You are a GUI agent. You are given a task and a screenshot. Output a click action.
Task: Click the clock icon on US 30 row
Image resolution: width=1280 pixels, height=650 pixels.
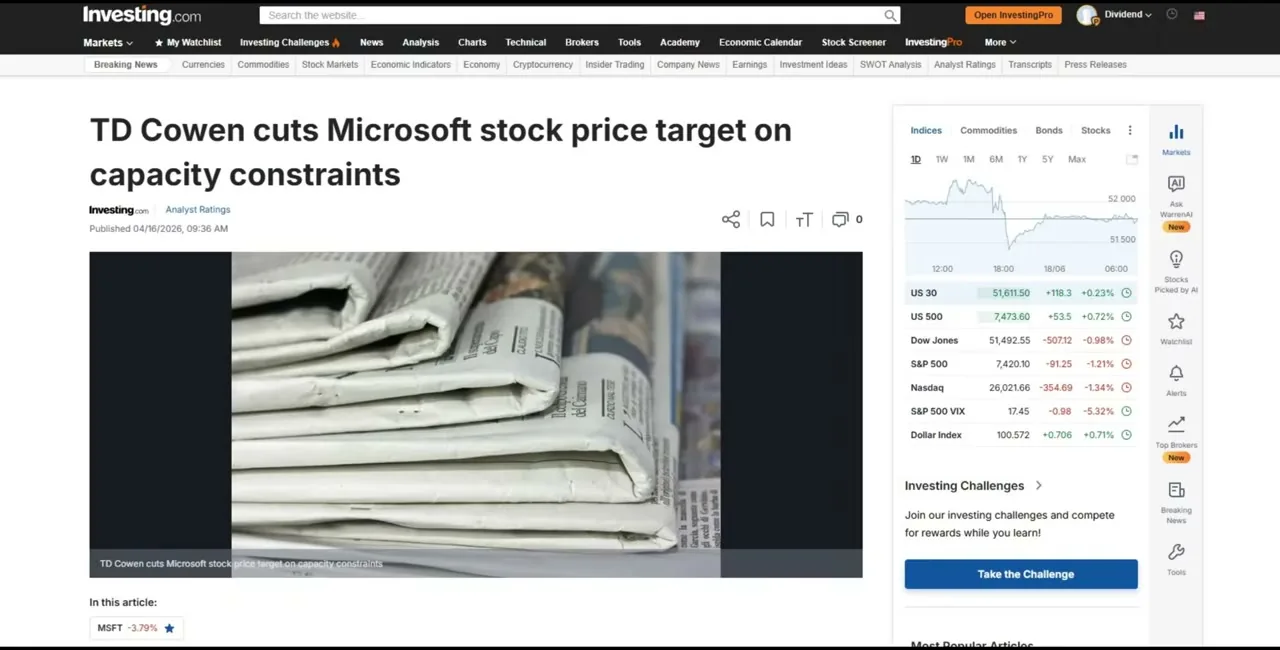[1126, 293]
